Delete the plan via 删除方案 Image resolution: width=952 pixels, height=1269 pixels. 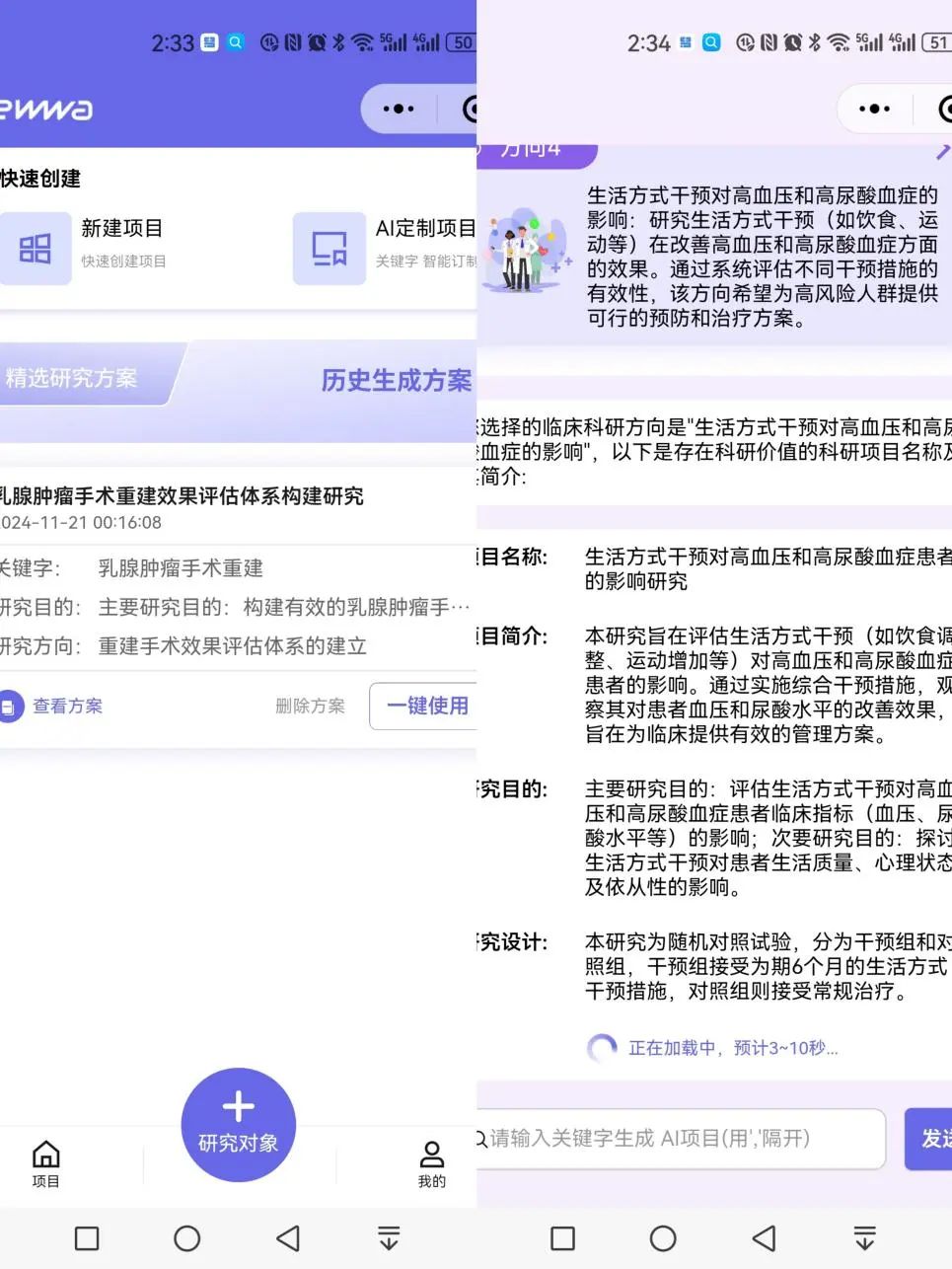pos(309,706)
